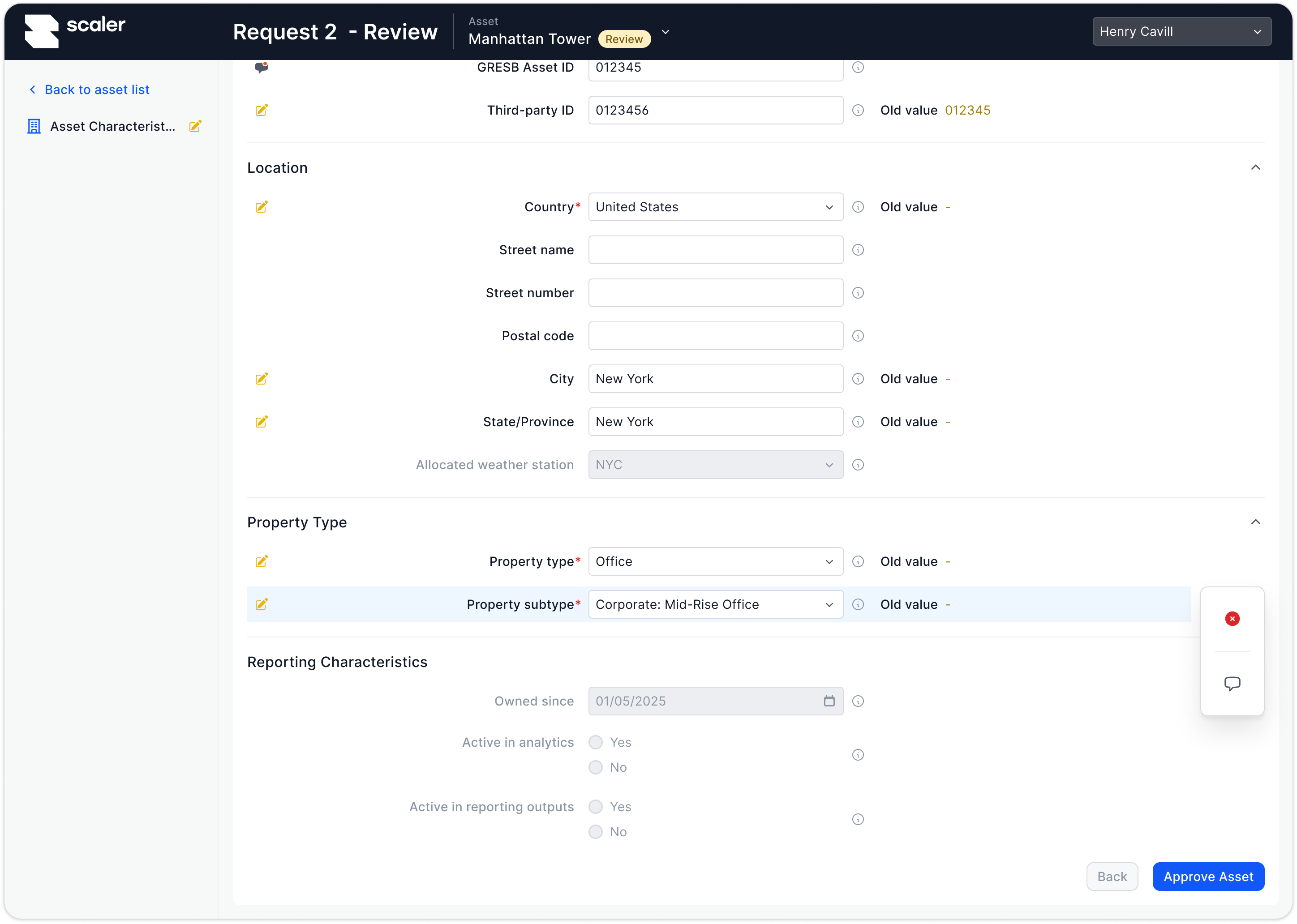Click the Postal code input field
This screenshot has height=924, width=1297.
coord(715,336)
